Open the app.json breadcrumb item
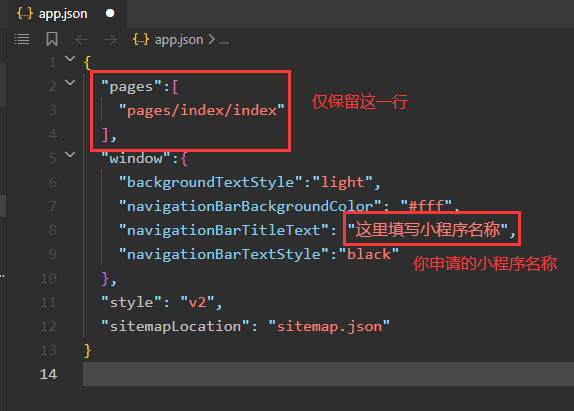Screen dimensions: 574x411 179,40
